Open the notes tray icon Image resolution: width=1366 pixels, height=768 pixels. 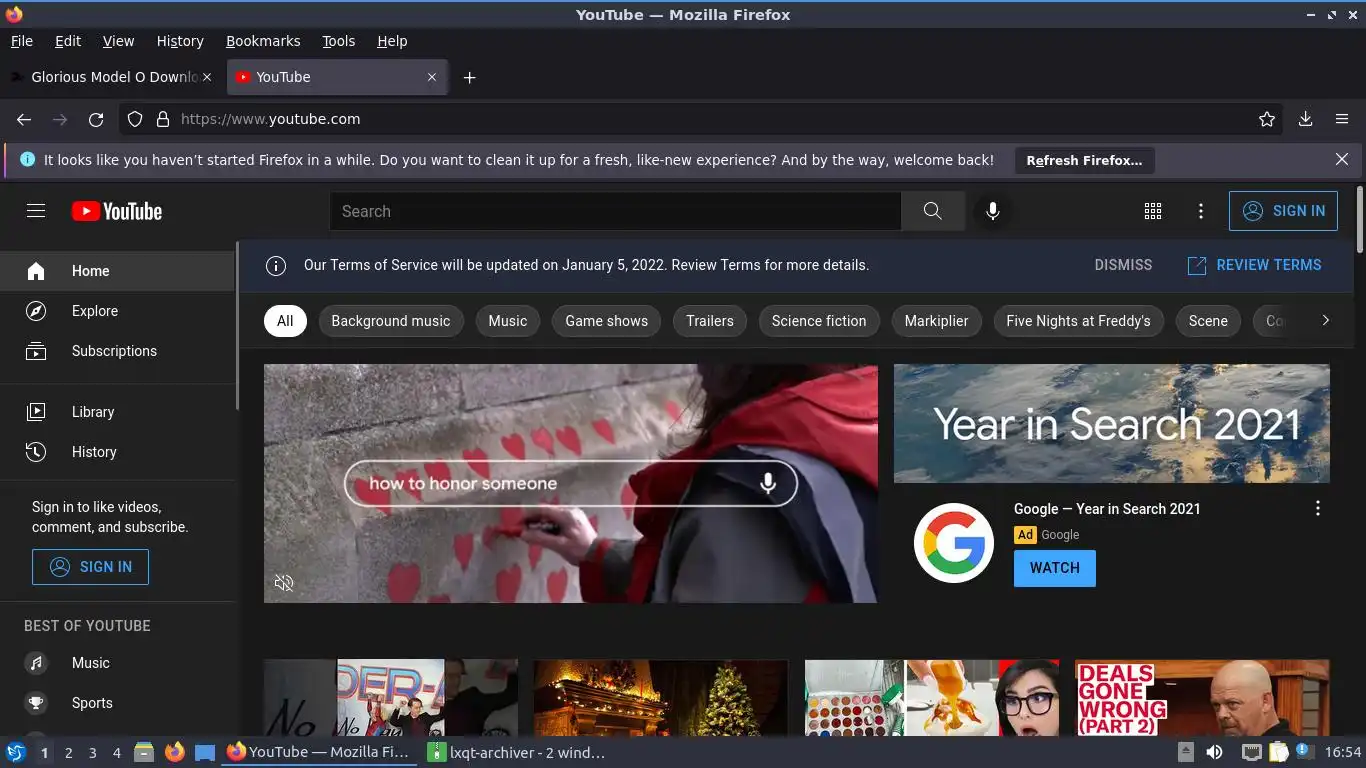tap(1278, 752)
